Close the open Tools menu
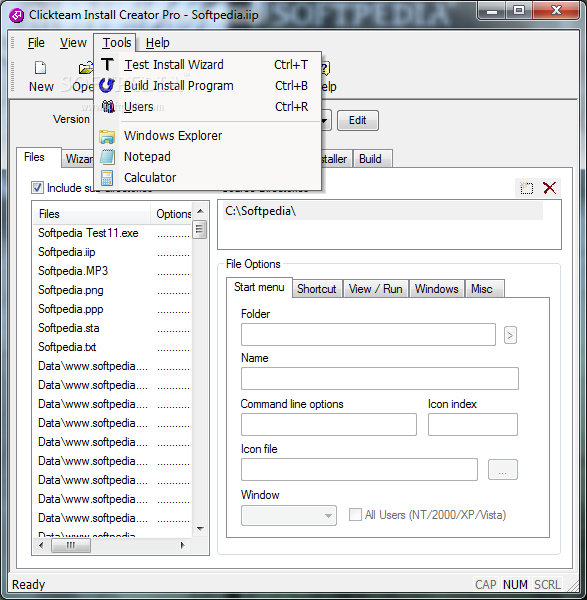This screenshot has height=600, width=587. tap(116, 43)
